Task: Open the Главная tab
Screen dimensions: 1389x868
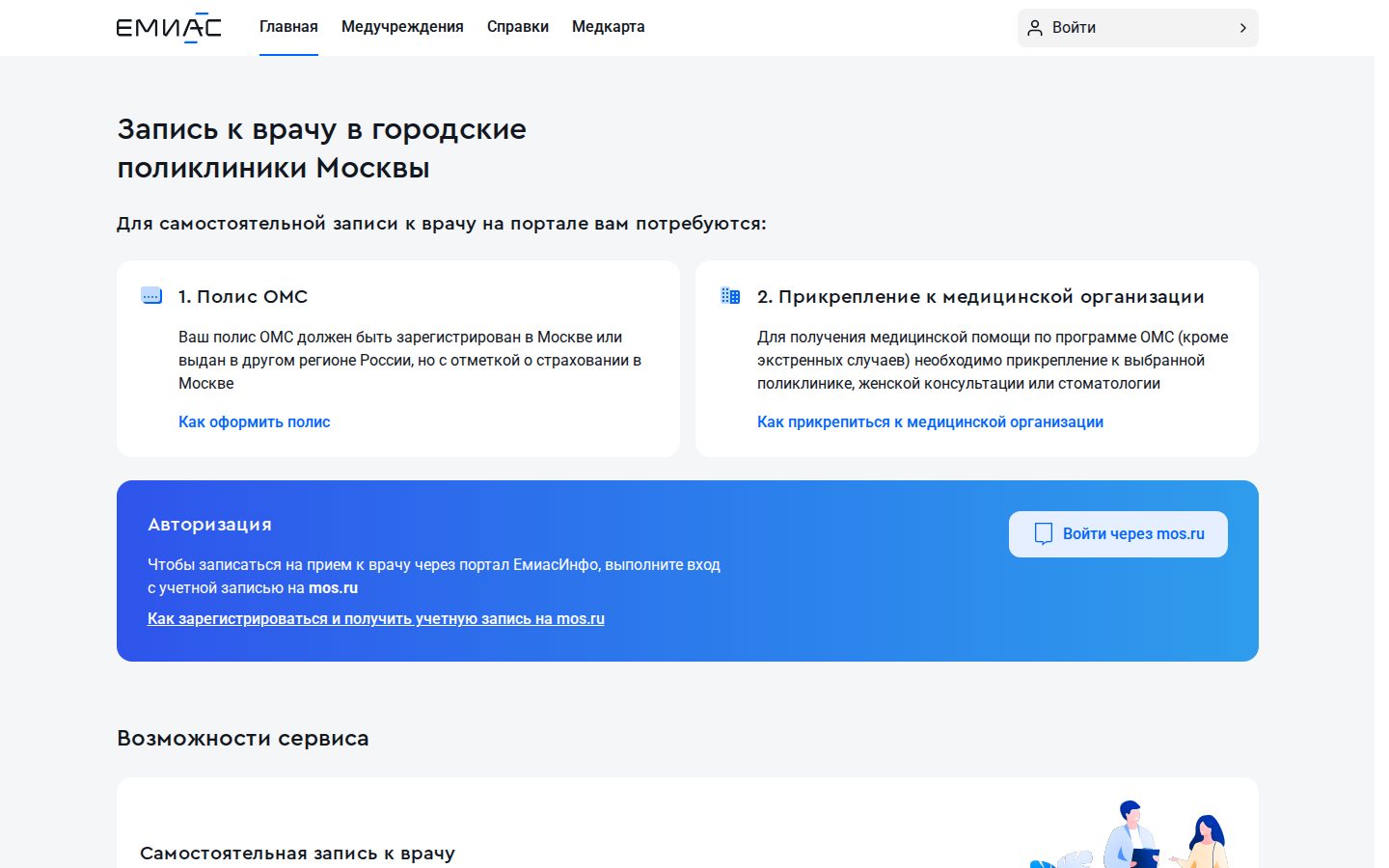Action: (288, 27)
